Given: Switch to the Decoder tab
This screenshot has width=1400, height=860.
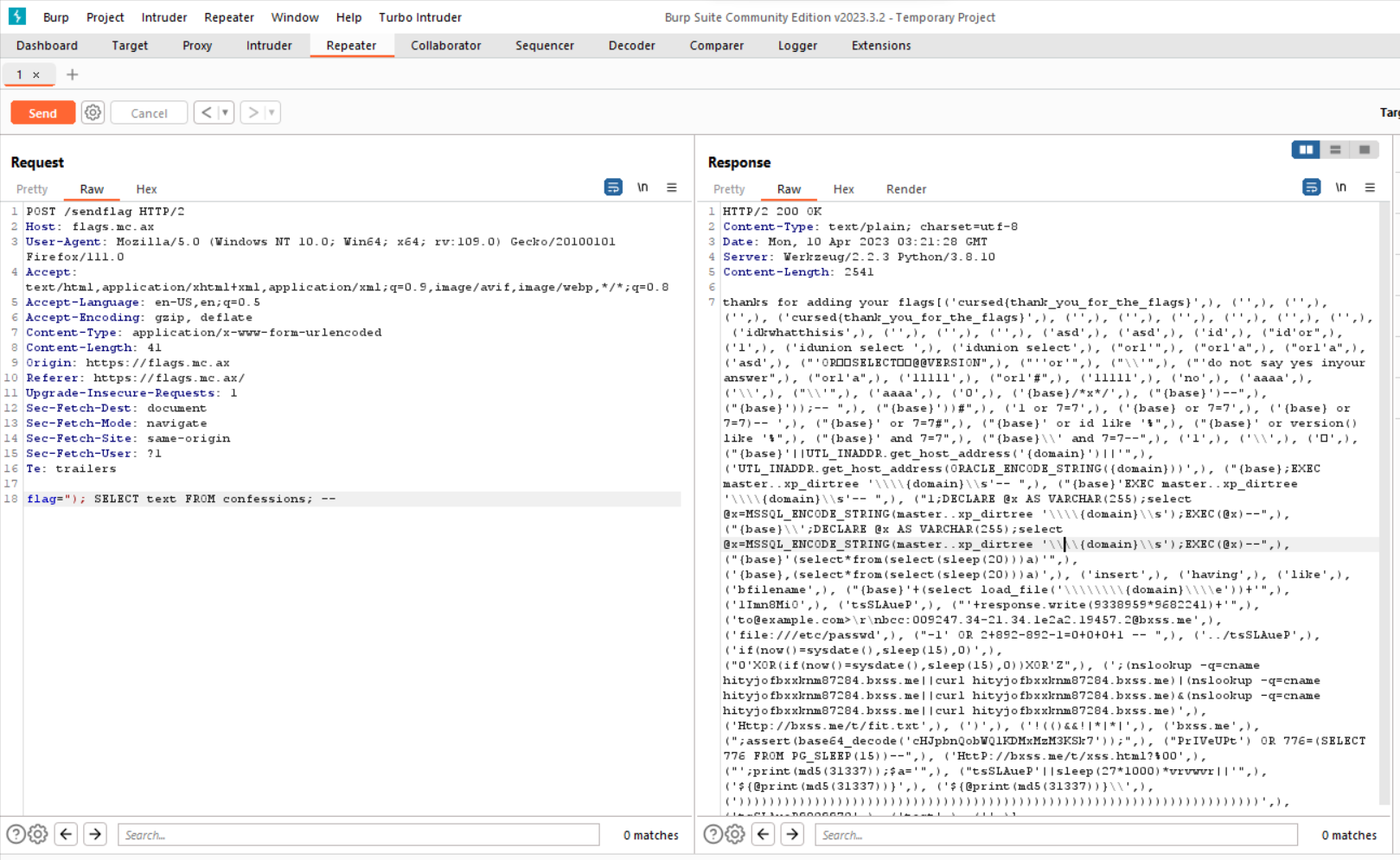Looking at the screenshot, I should tap(632, 46).
